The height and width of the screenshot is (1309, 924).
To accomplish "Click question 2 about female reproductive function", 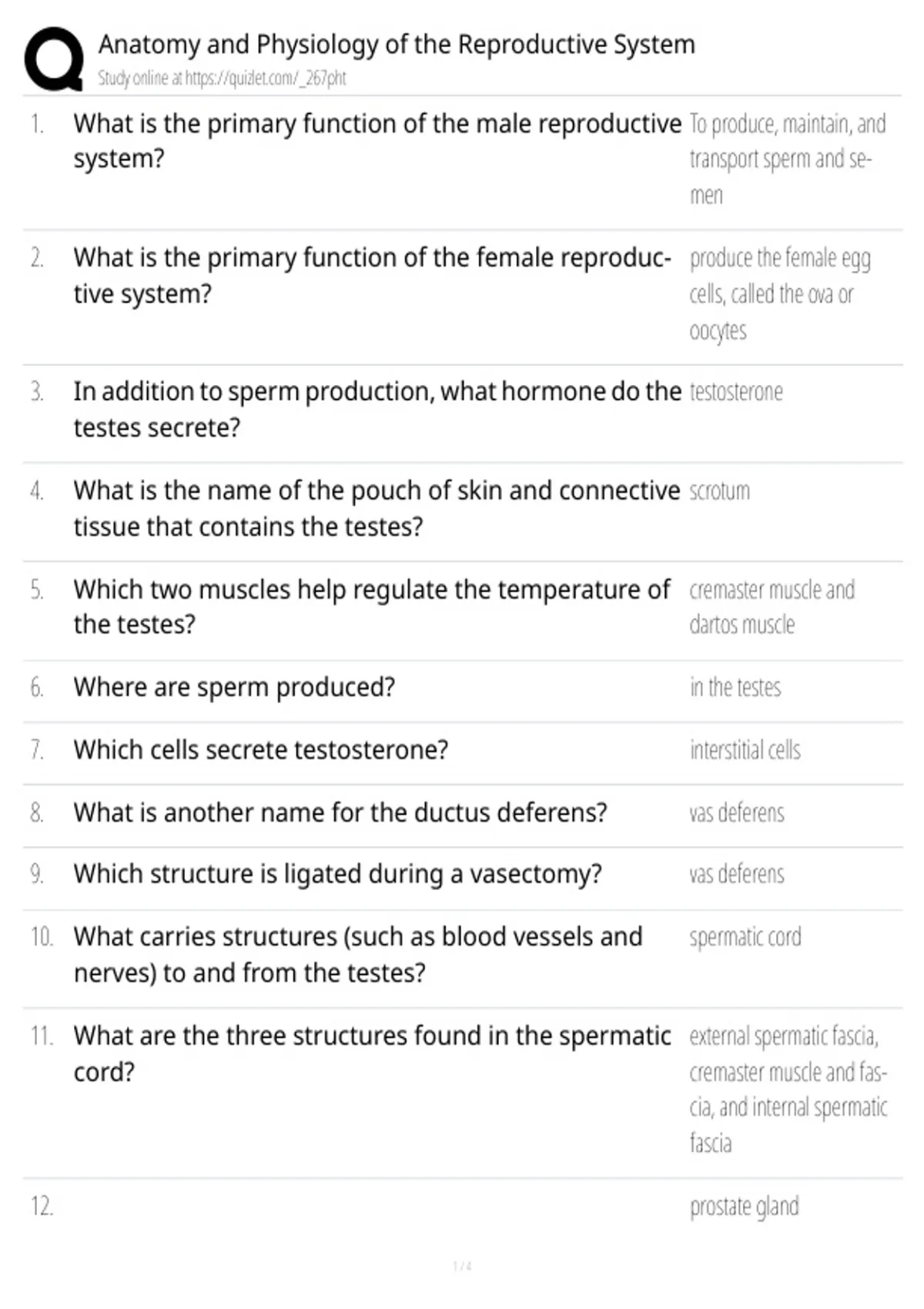I will [x=372, y=276].
